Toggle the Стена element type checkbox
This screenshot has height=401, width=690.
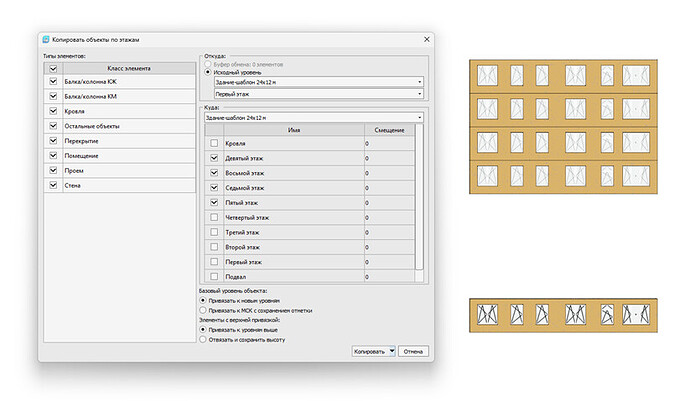click(53, 186)
